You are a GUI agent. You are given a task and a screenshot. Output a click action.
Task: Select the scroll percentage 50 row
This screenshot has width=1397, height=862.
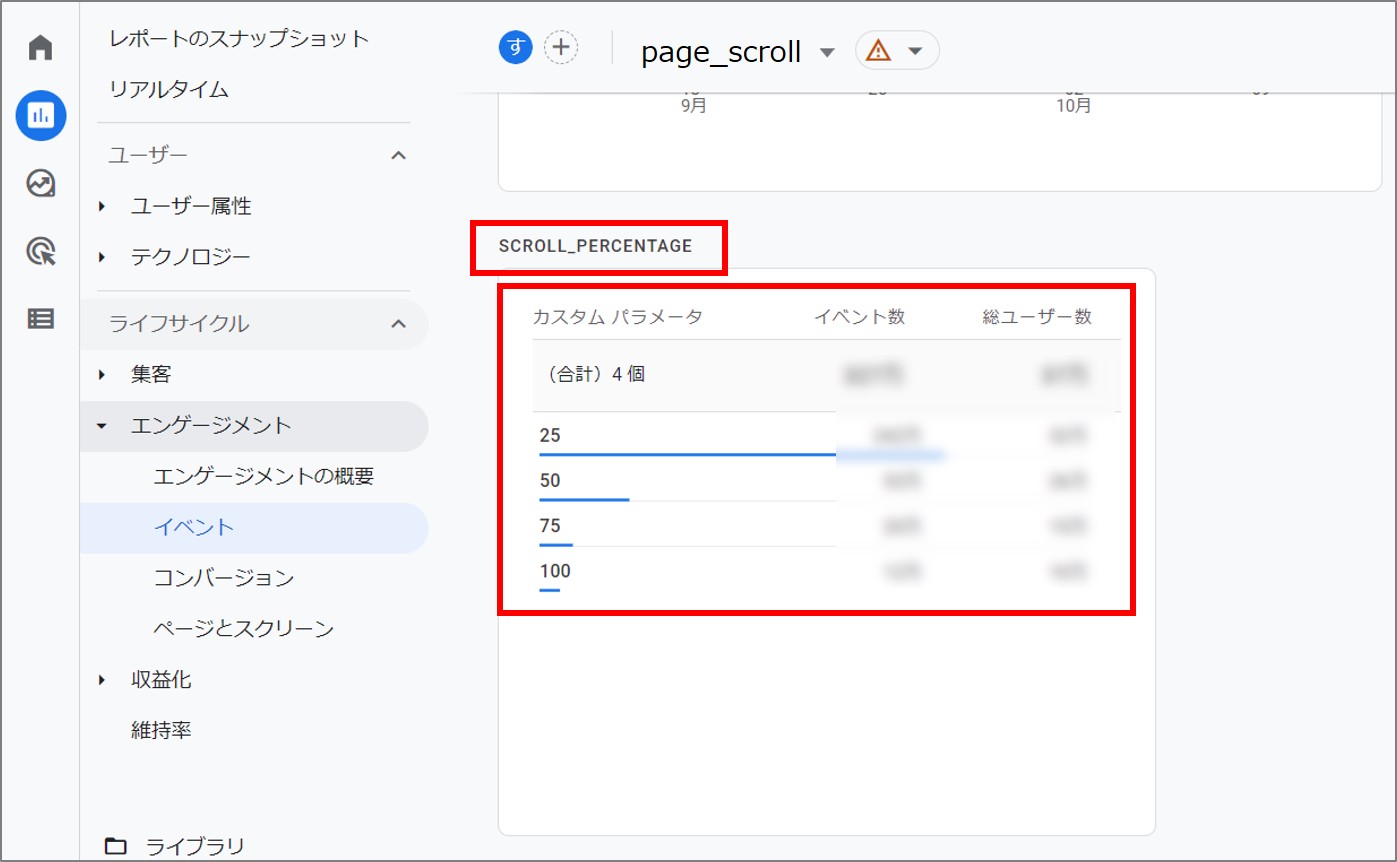826,481
